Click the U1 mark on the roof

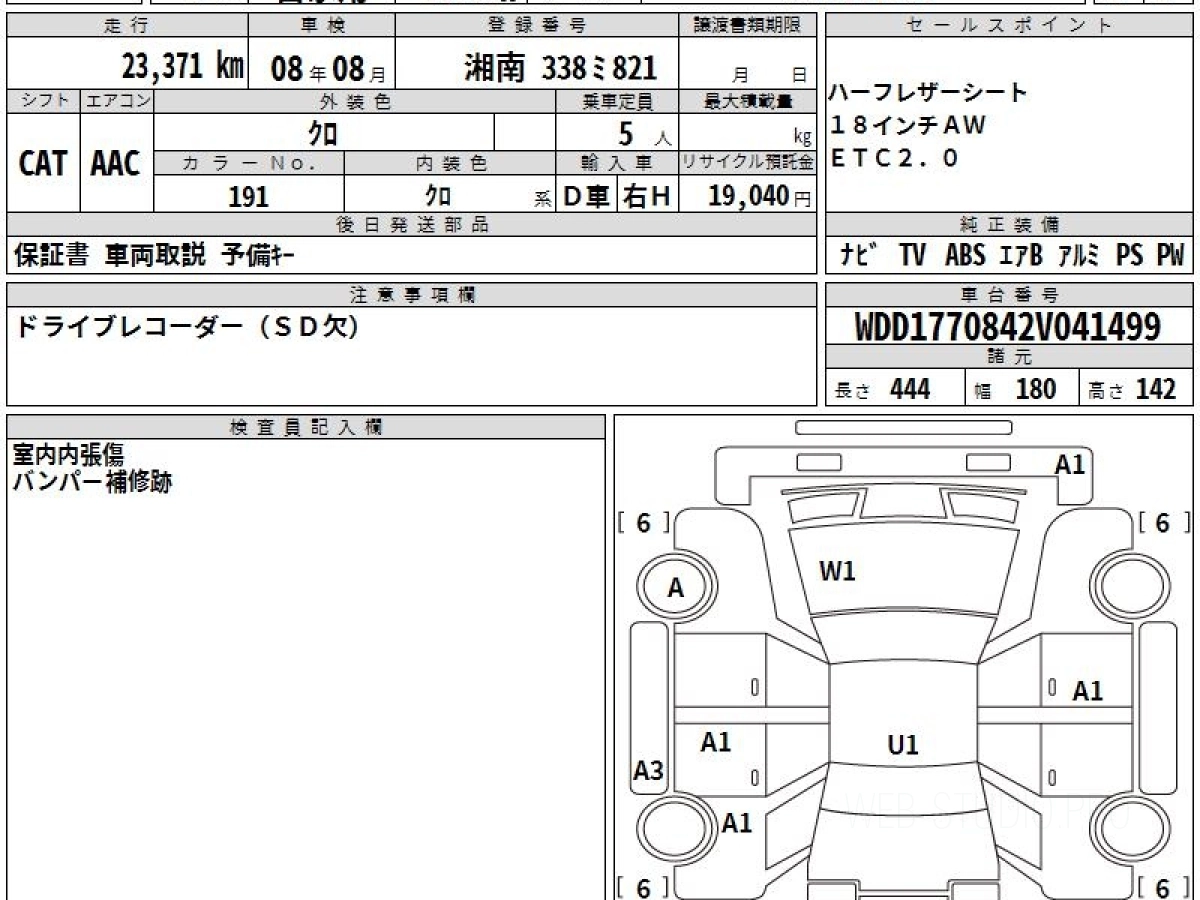click(x=903, y=745)
